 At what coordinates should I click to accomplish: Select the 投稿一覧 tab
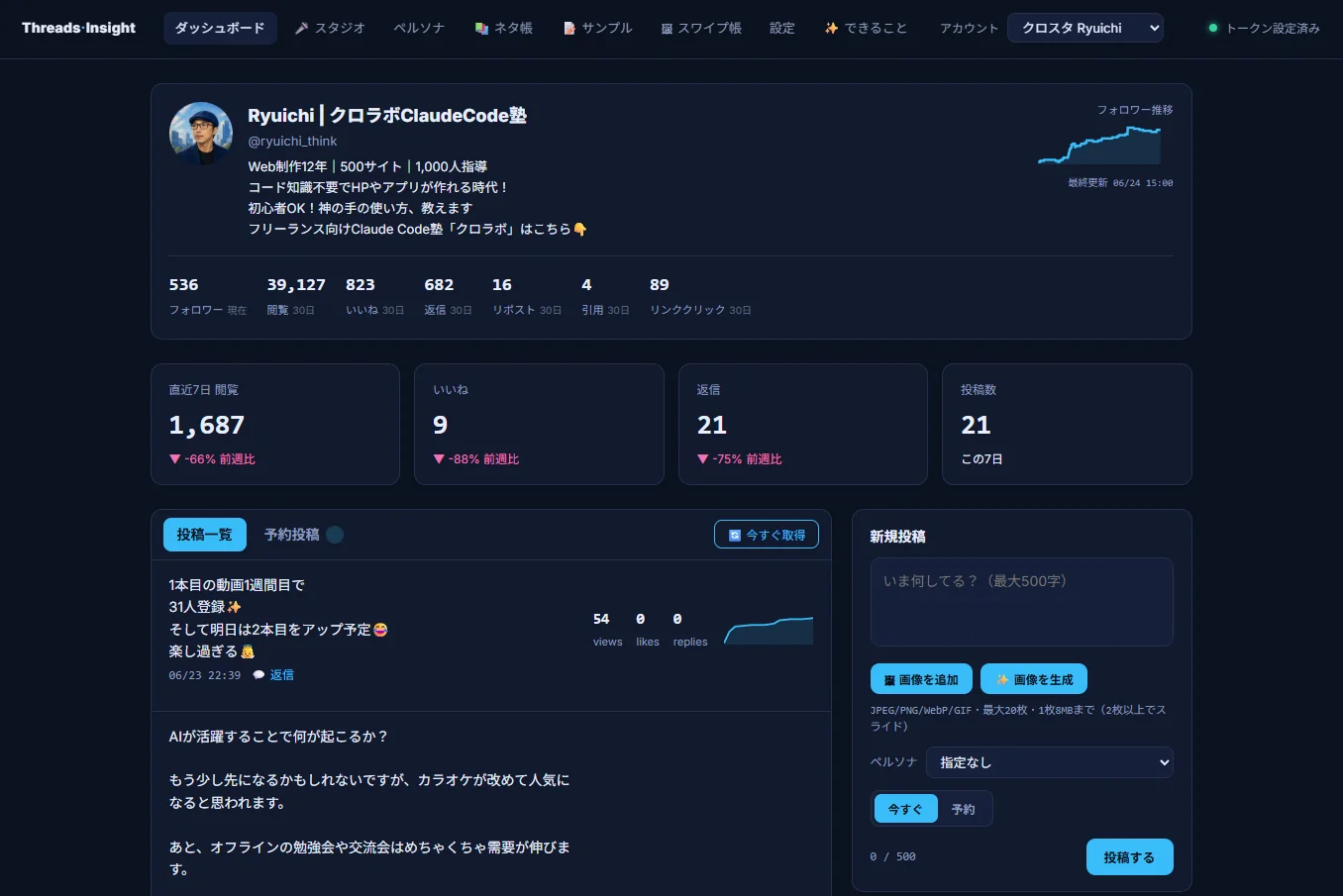click(x=205, y=535)
